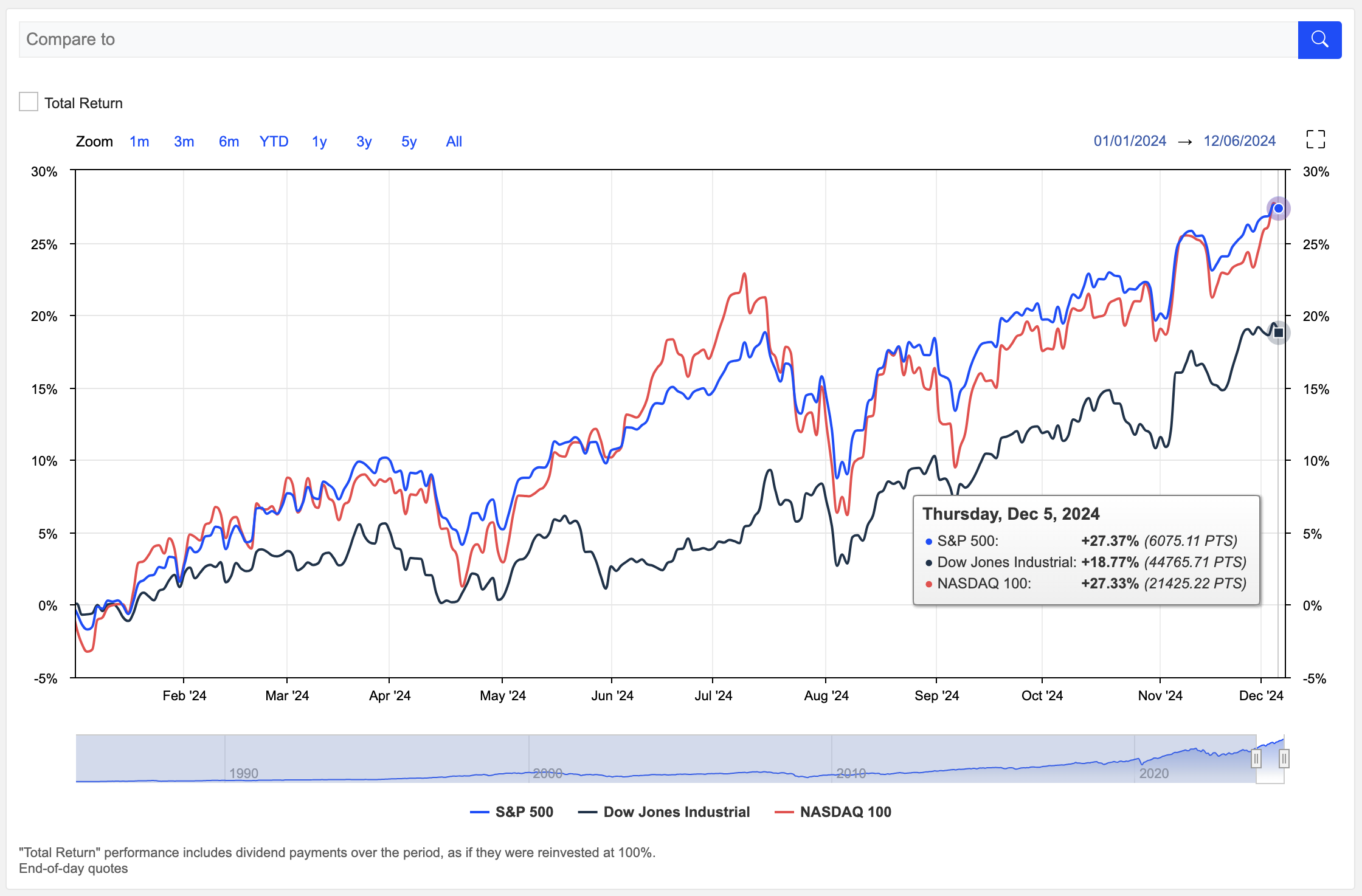Click the Jul '24 axis label
The width and height of the screenshot is (1362, 896).
click(x=713, y=696)
